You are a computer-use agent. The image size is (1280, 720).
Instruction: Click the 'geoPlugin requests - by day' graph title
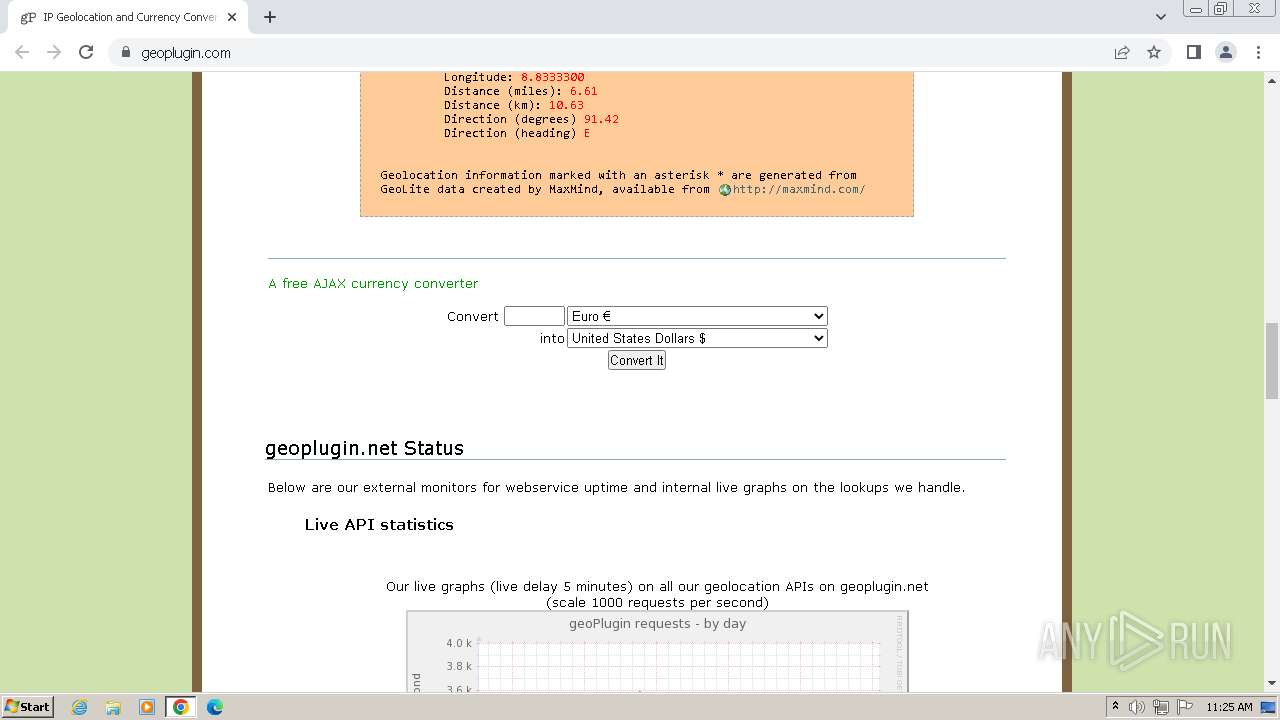point(657,623)
